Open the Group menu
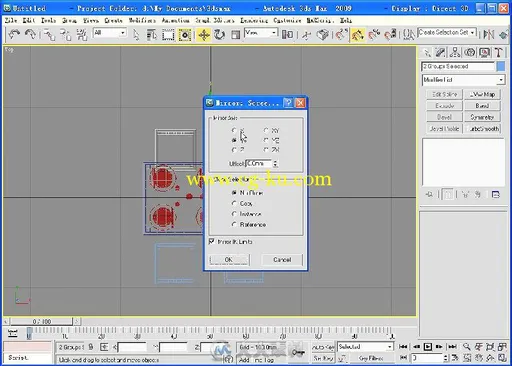Viewport: 512px width, 366px height. point(69,20)
